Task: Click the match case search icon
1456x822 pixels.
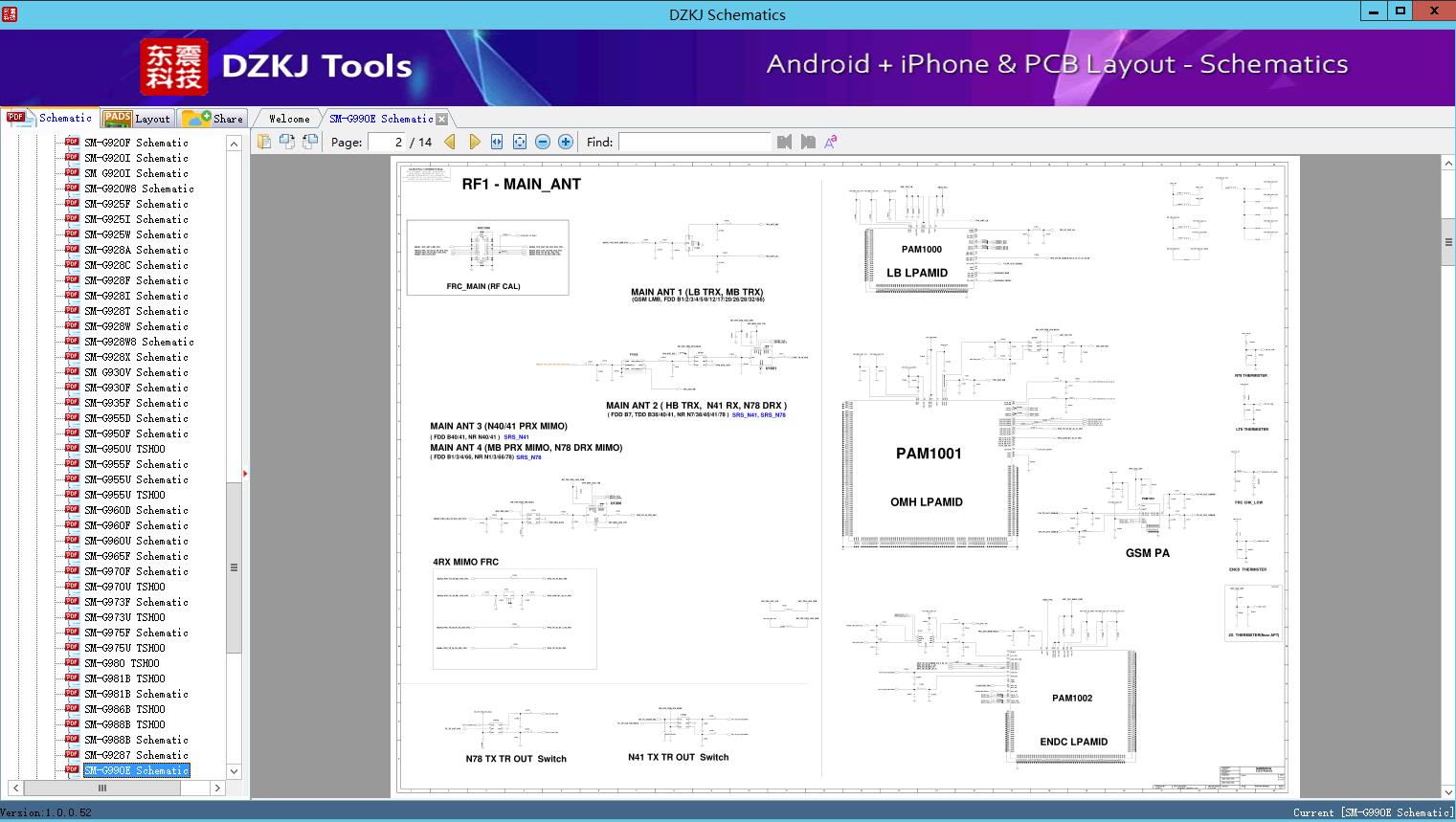Action: (831, 142)
